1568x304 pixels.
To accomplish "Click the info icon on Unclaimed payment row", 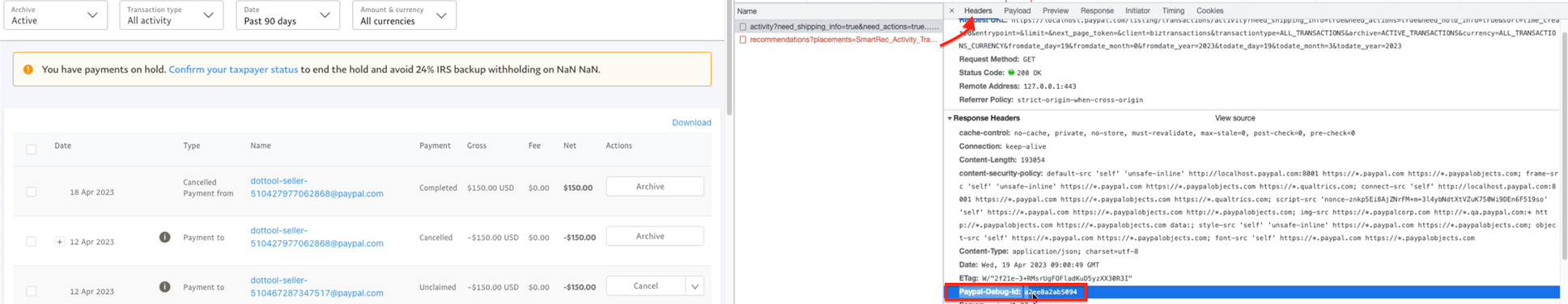I will point(164,286).
